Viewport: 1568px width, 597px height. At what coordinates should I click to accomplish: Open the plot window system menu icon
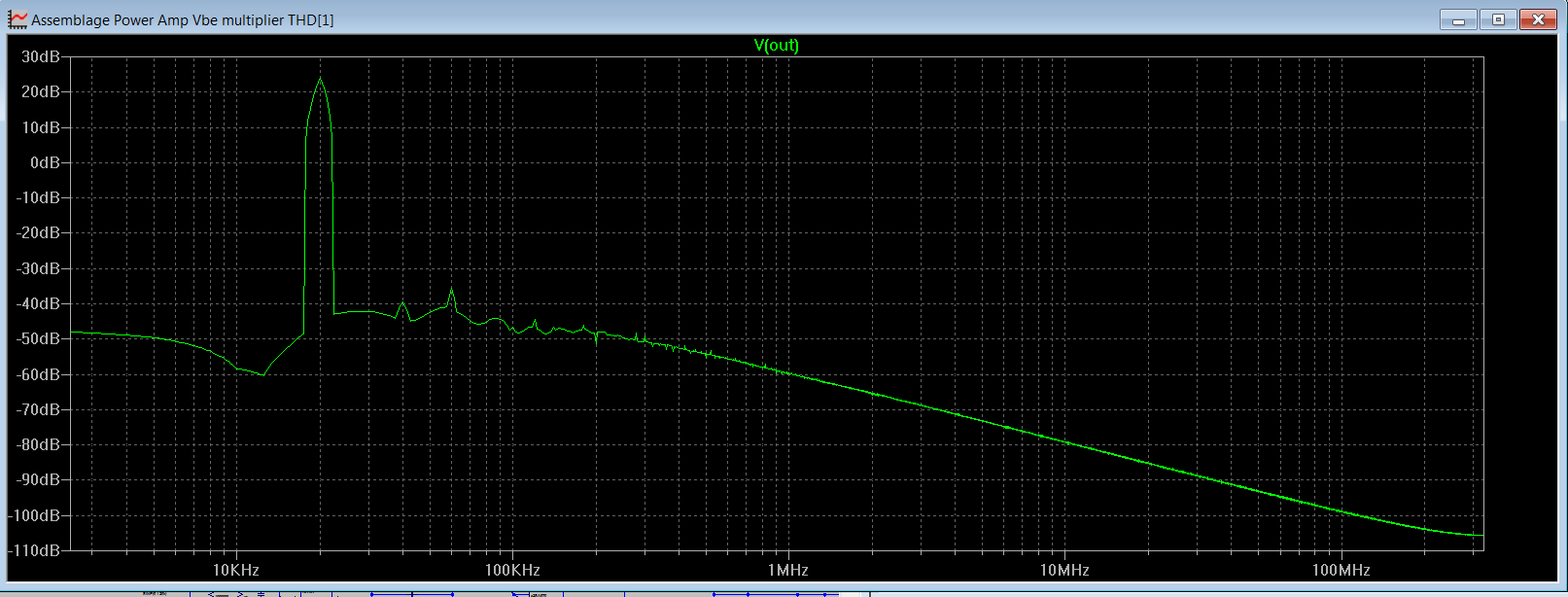click(17, 18)
